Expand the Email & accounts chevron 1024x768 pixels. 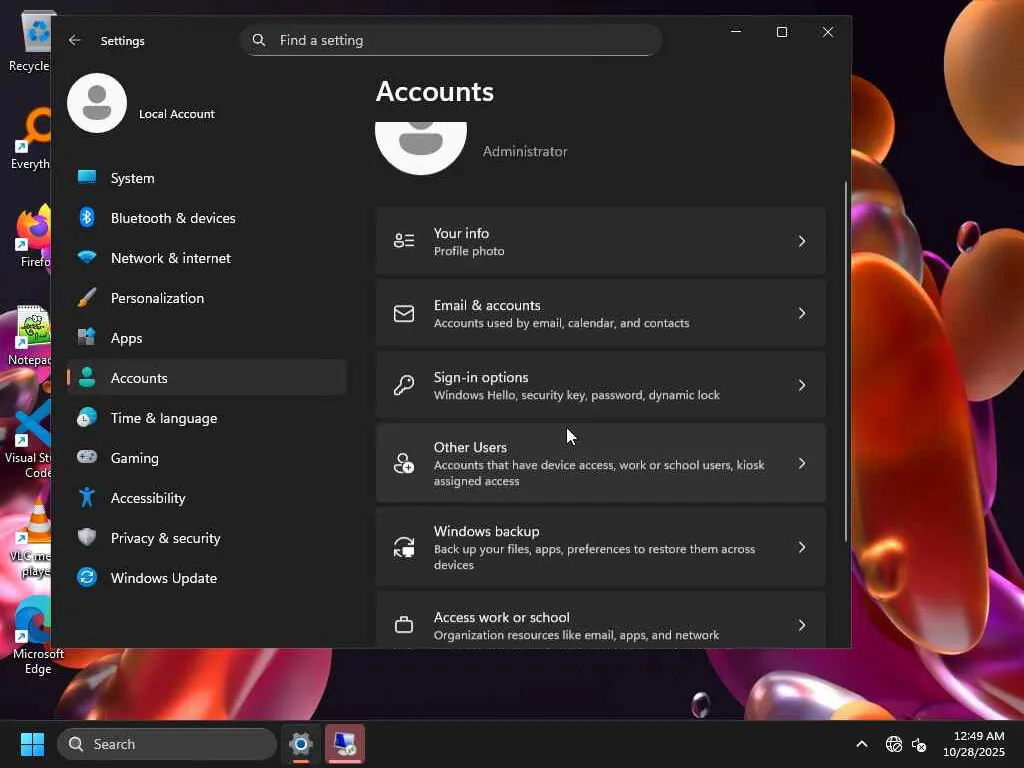click(x=802, y=313)
